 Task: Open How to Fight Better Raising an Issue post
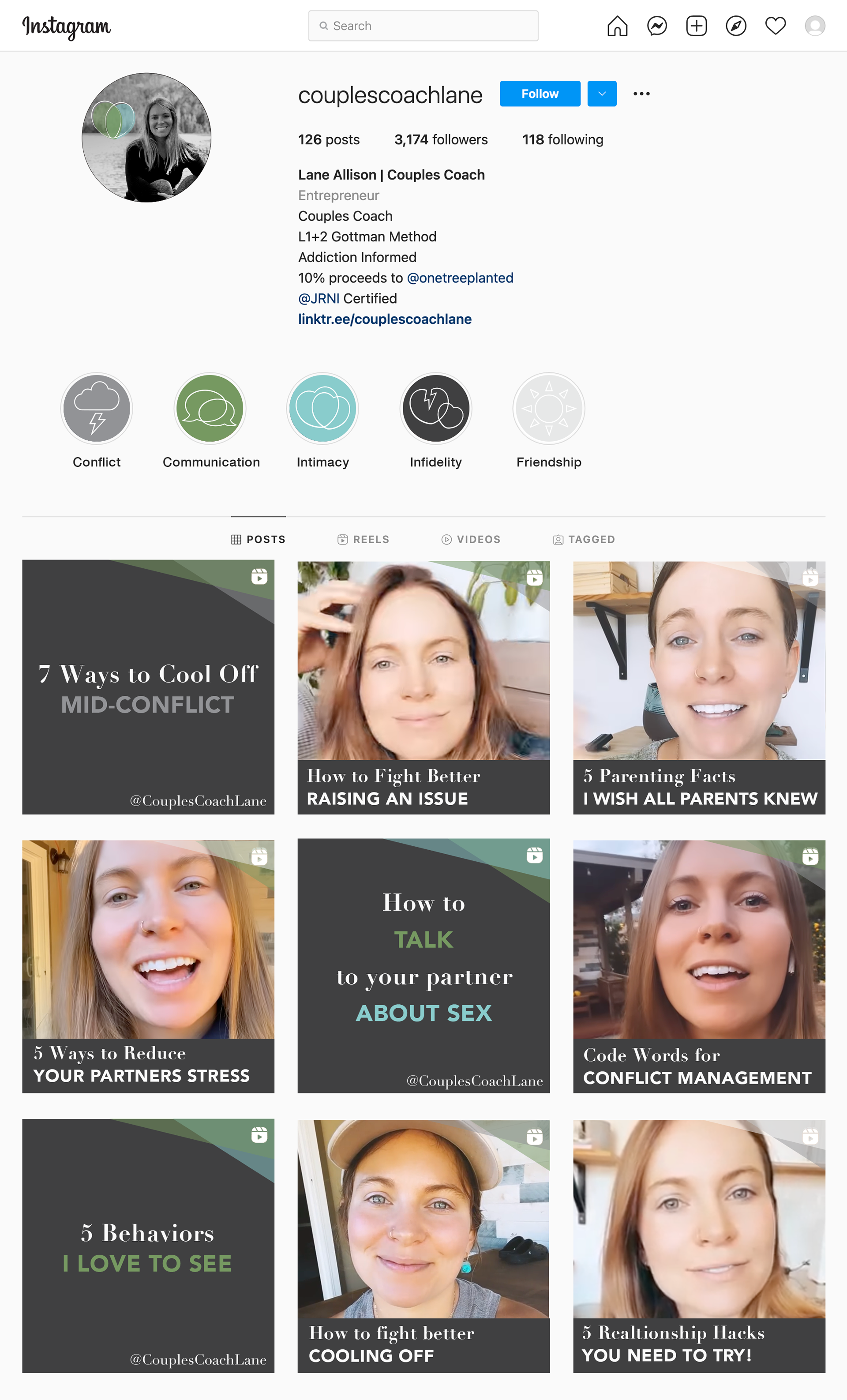tap(423, 687)
